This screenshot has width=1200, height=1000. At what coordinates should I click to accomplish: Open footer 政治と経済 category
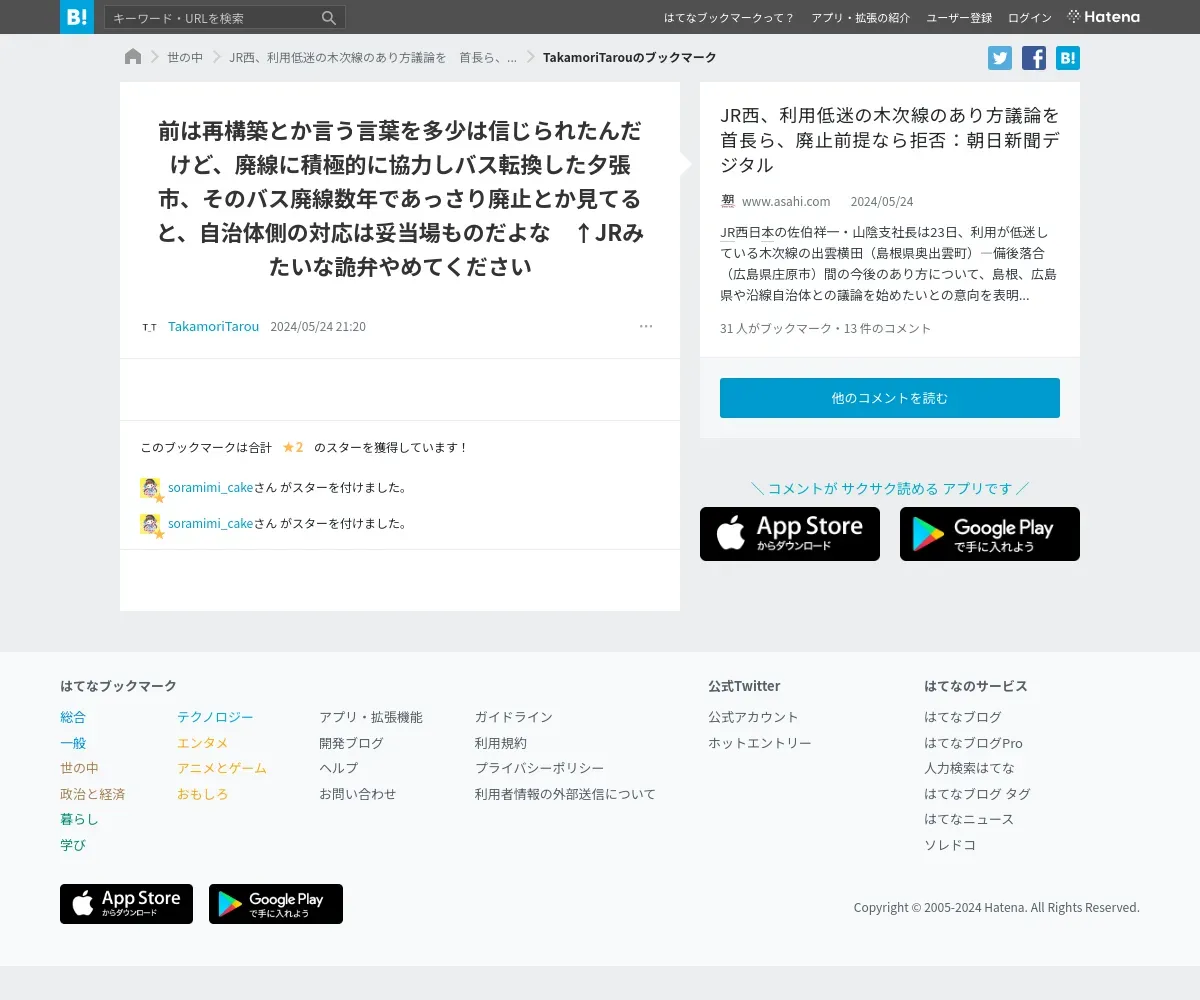click(92, 794)
